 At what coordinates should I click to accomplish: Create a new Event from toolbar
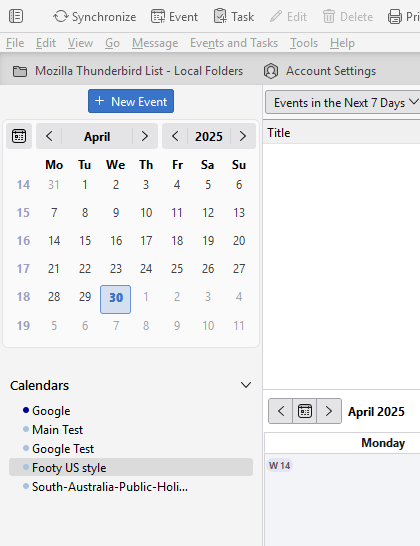point(174,16)
